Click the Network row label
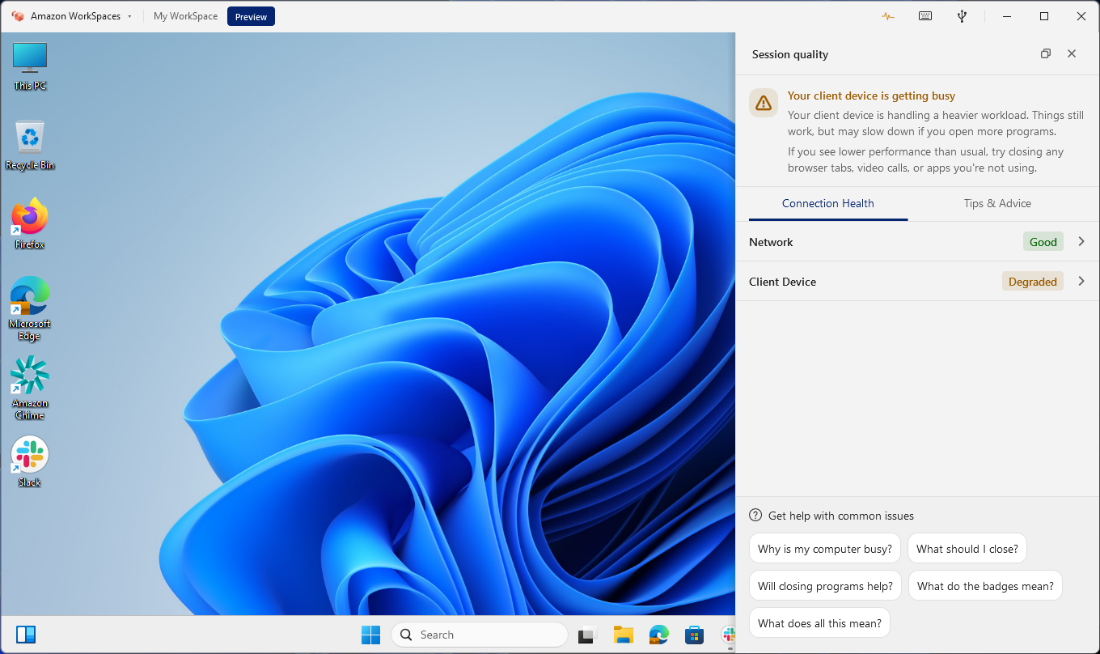This screenshot has height=654, width=1100. [771, 242]
